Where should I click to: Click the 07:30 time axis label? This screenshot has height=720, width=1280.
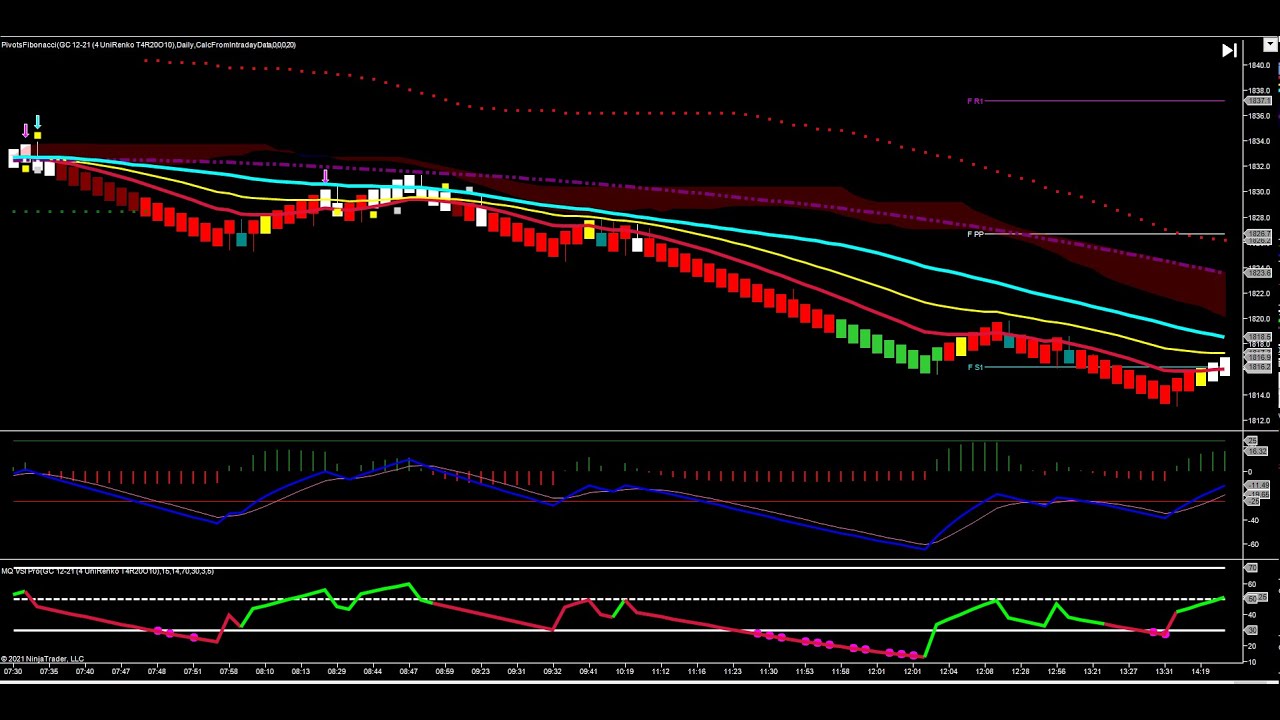coord(13,671)
